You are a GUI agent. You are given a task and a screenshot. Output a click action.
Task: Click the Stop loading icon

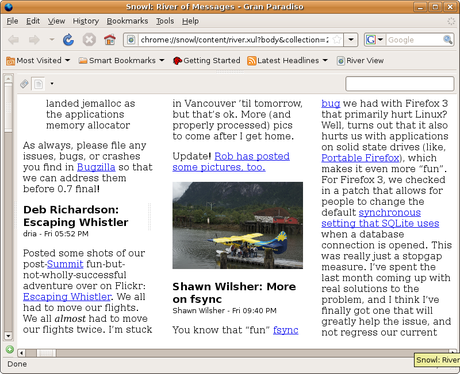click(89, 40)
